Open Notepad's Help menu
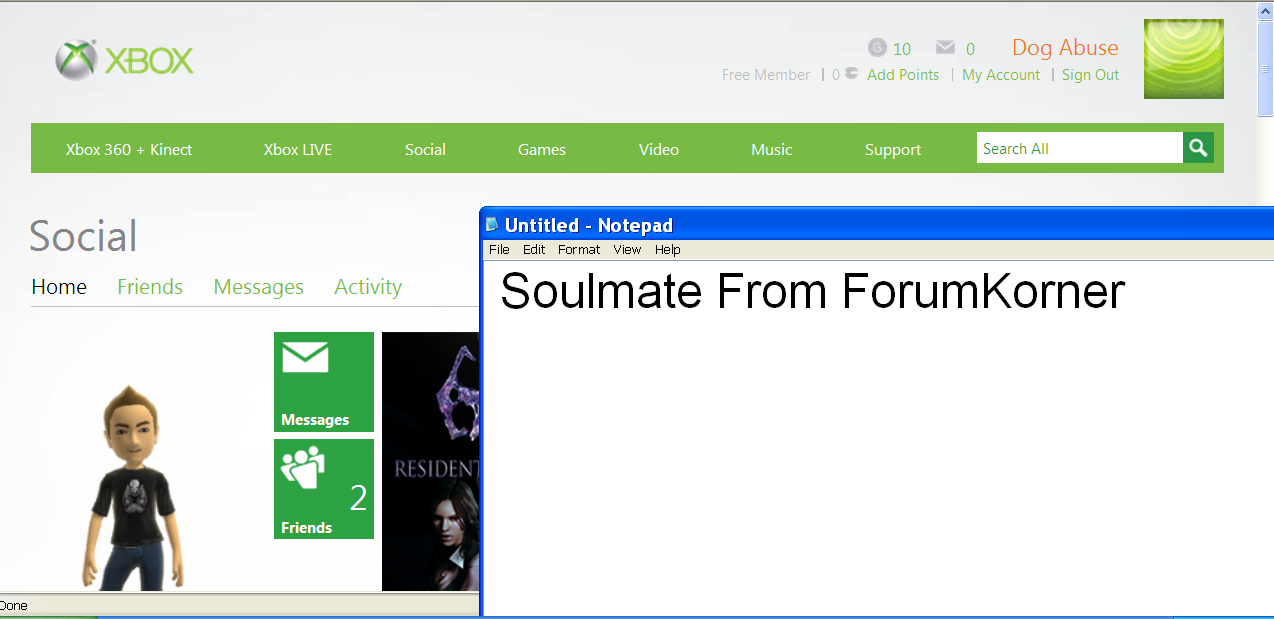The height and width of the screenshot is (619, 1274). point(668,249)
